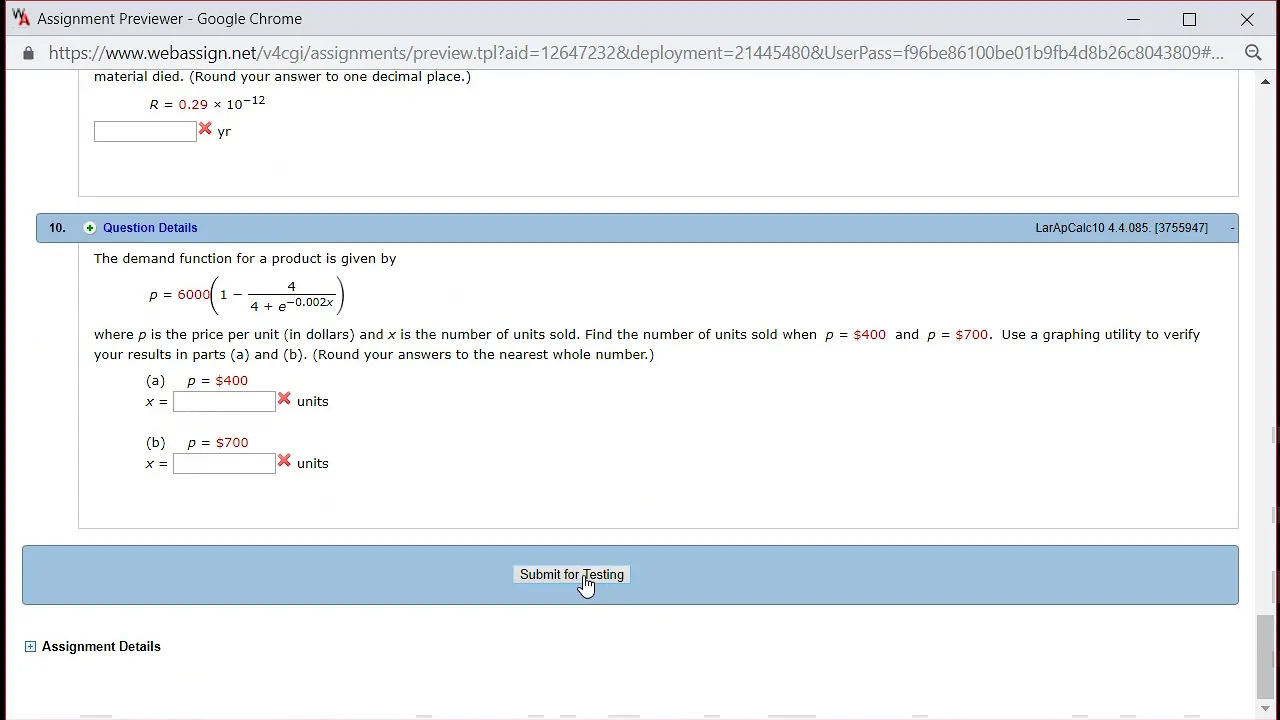Click the red X mark next to yr

205,129
